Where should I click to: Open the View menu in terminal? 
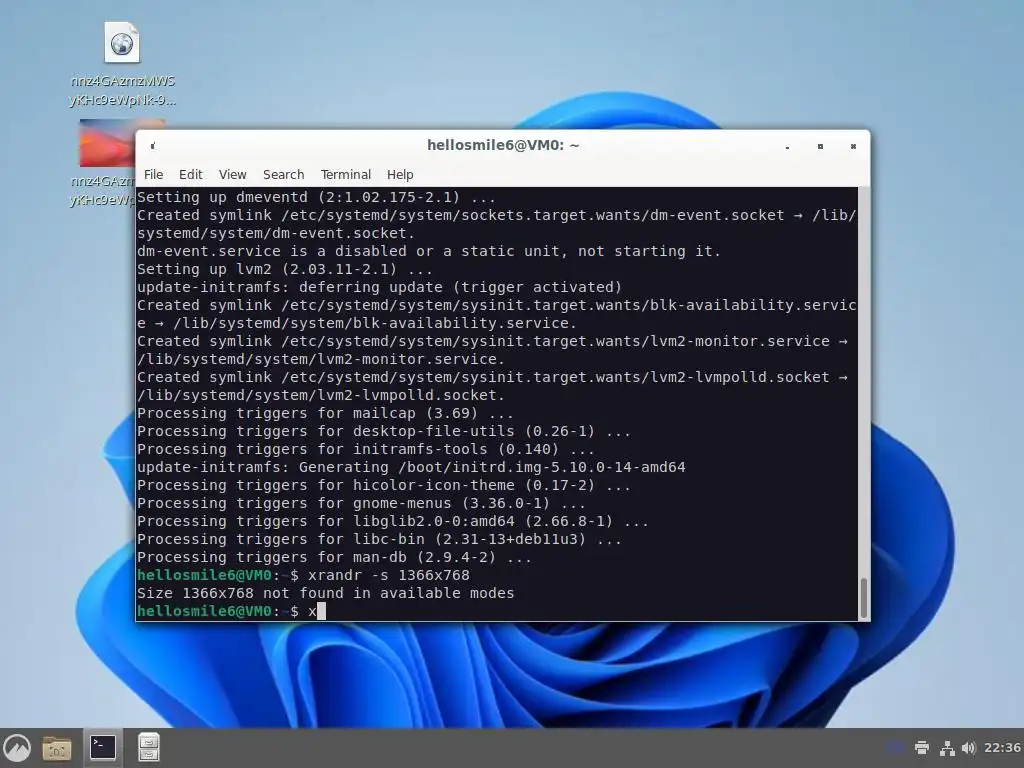[x=232, y=174]
